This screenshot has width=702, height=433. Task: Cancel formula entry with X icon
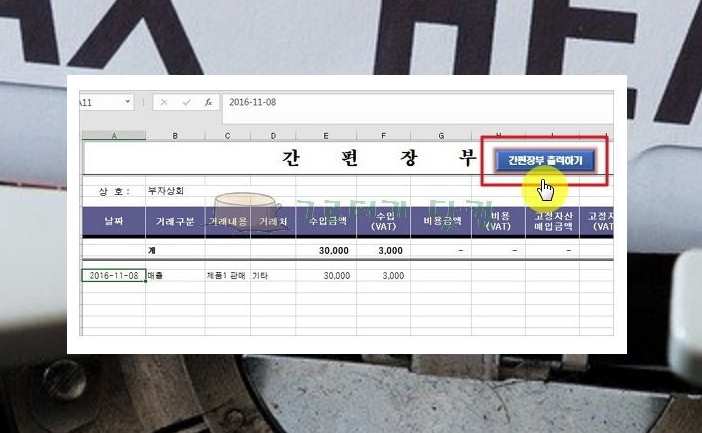point(164,103)
